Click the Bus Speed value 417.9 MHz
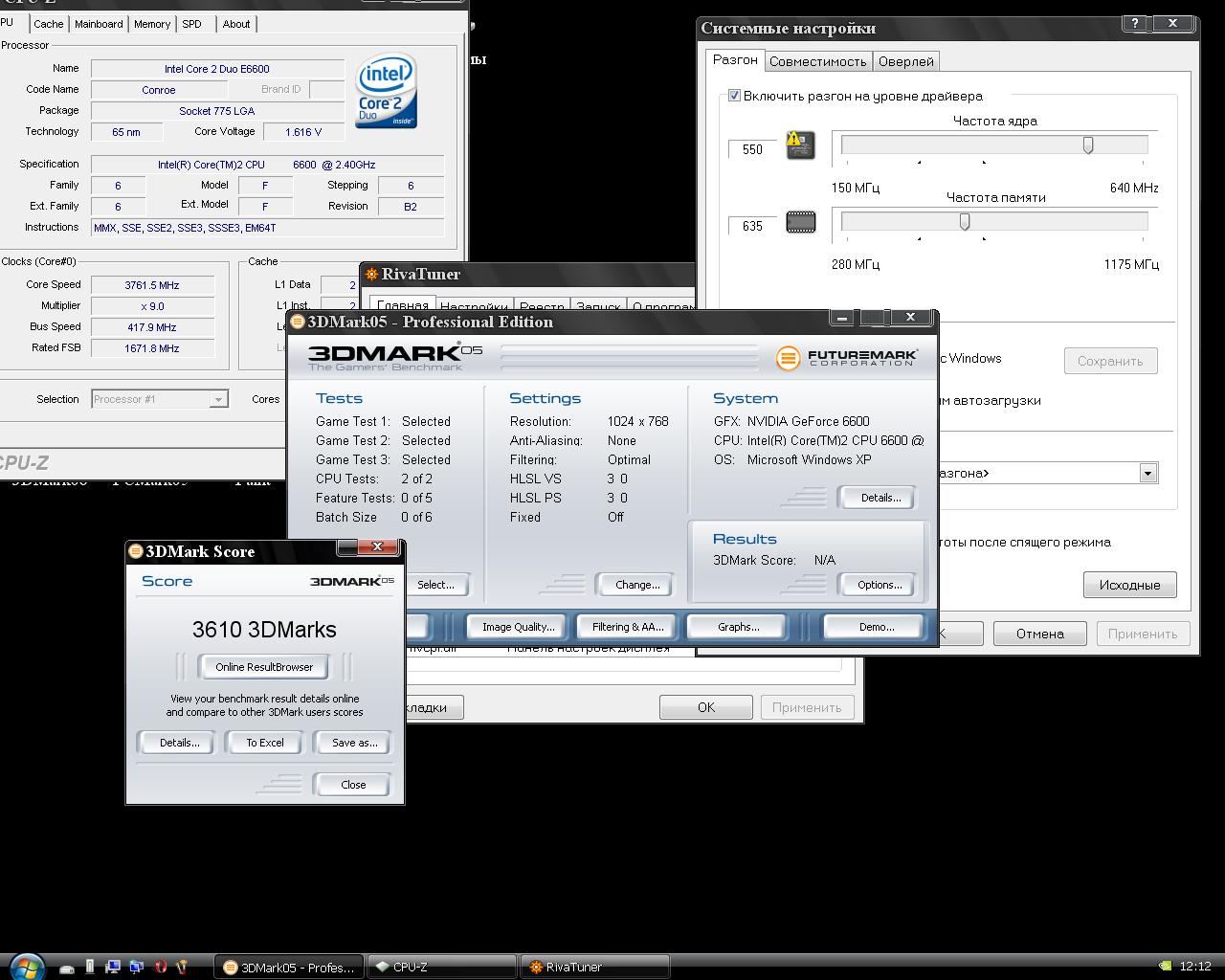1225x980 pixels. click(x=152, y=327)
